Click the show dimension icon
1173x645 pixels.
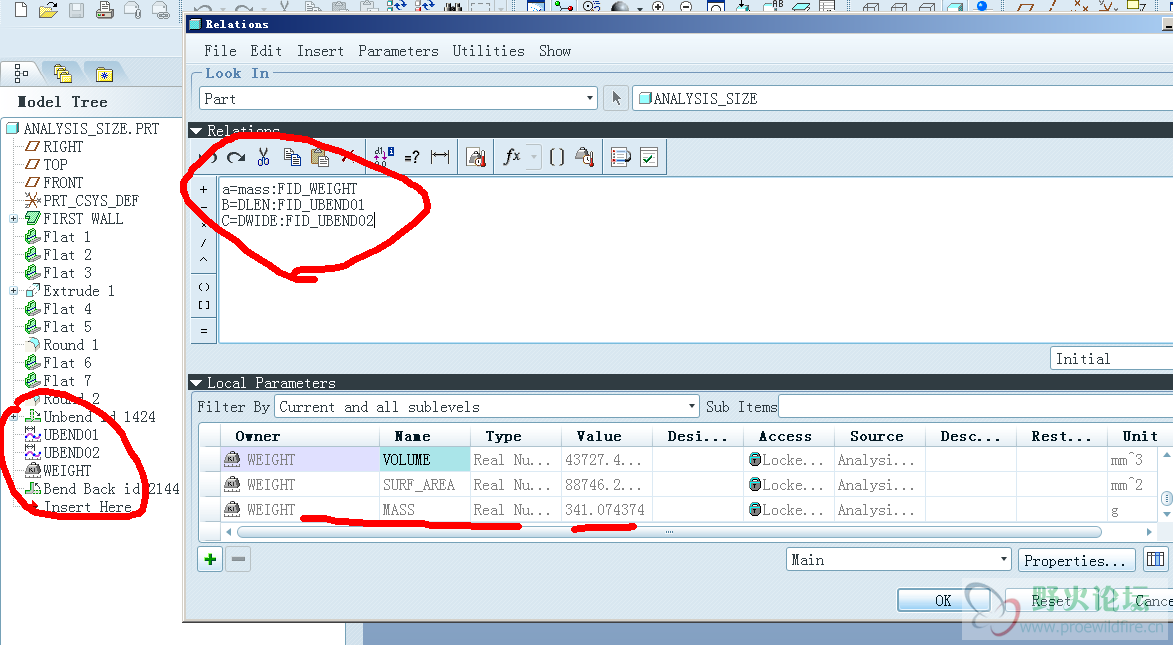[440, 156]
